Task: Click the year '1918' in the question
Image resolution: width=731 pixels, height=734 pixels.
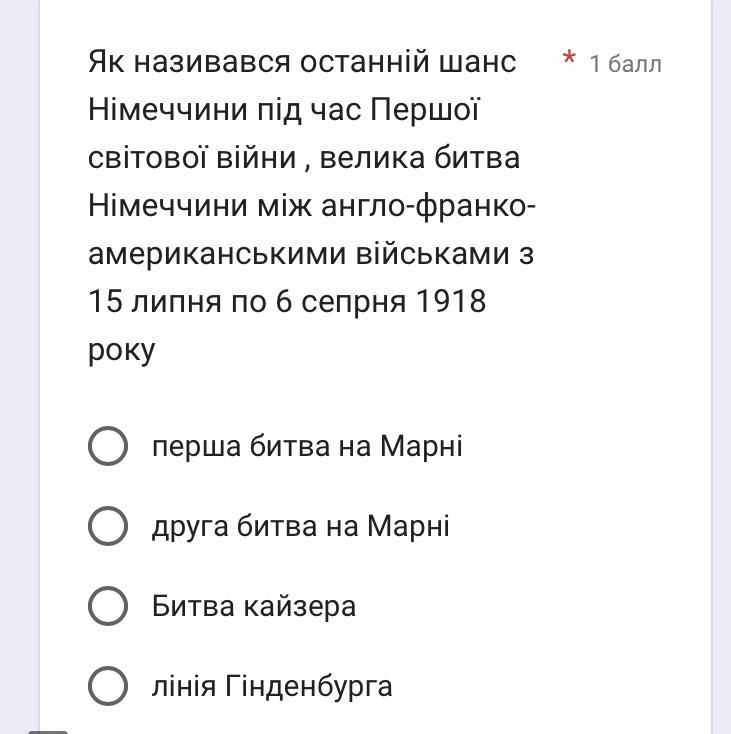Action: coord(452,302)
